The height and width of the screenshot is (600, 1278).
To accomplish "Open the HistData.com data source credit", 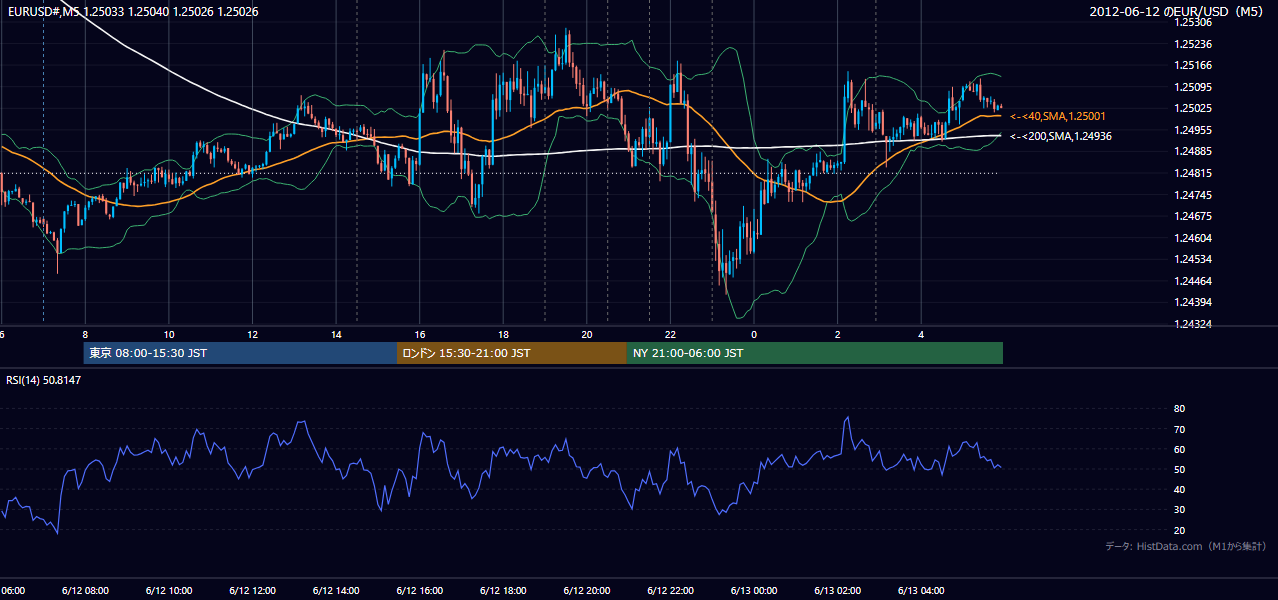I will tap(1186, 546).
